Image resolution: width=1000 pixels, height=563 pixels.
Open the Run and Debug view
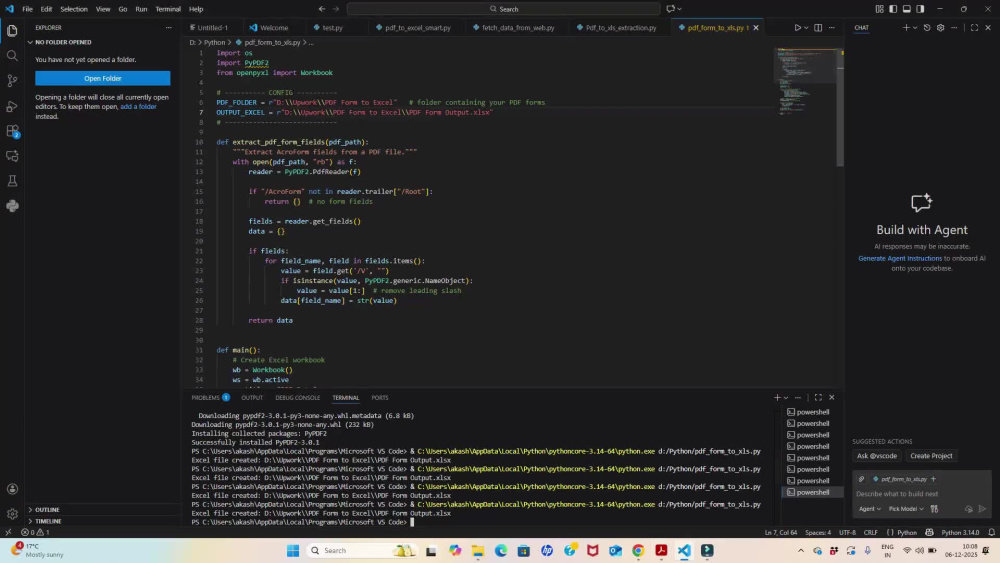coord(12,106)
